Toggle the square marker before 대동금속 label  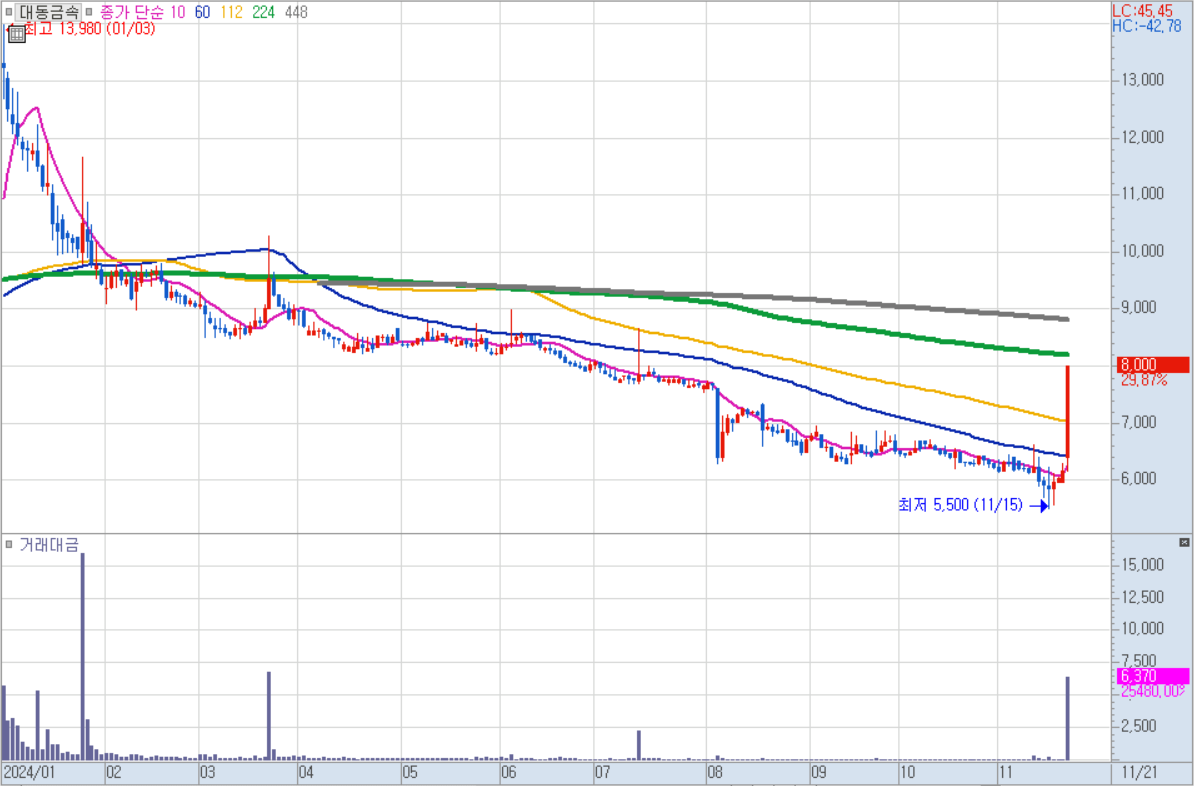8,12
